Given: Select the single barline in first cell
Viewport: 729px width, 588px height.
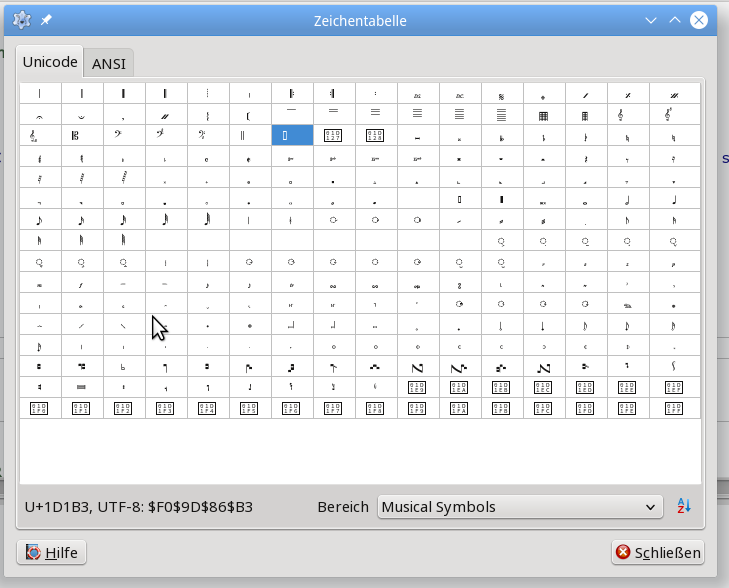Looking at the screenshot, I should [39, 94].
